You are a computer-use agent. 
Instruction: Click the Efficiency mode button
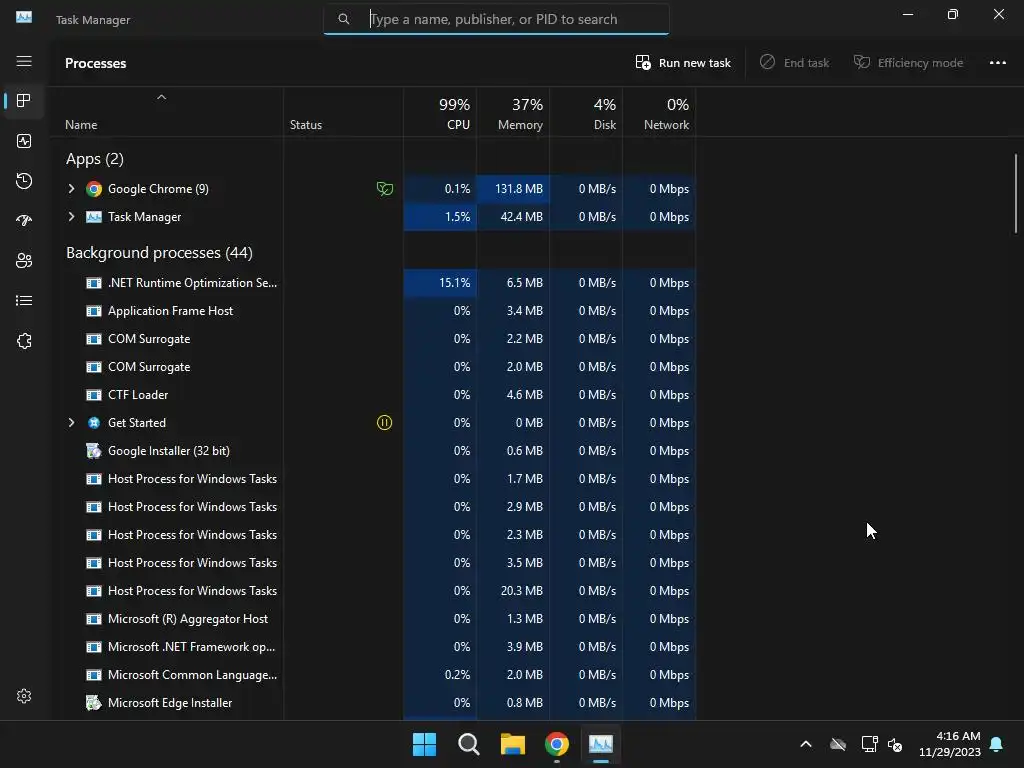click(x=908, y=63)
